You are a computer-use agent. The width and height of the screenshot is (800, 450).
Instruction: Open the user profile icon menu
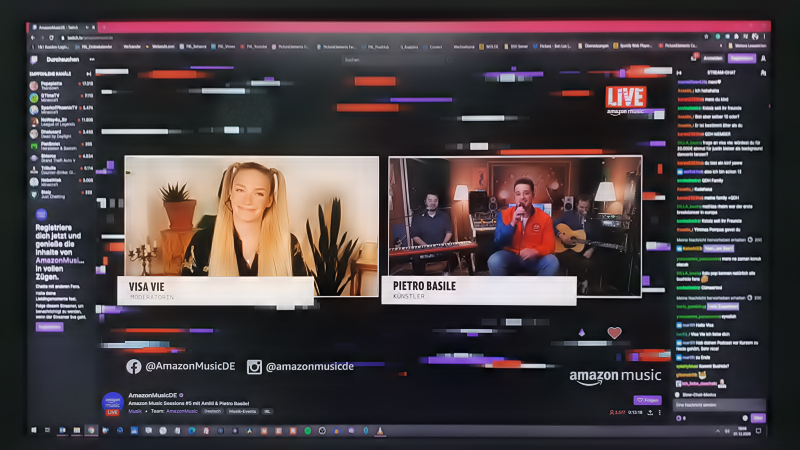(x=763, y=59)
